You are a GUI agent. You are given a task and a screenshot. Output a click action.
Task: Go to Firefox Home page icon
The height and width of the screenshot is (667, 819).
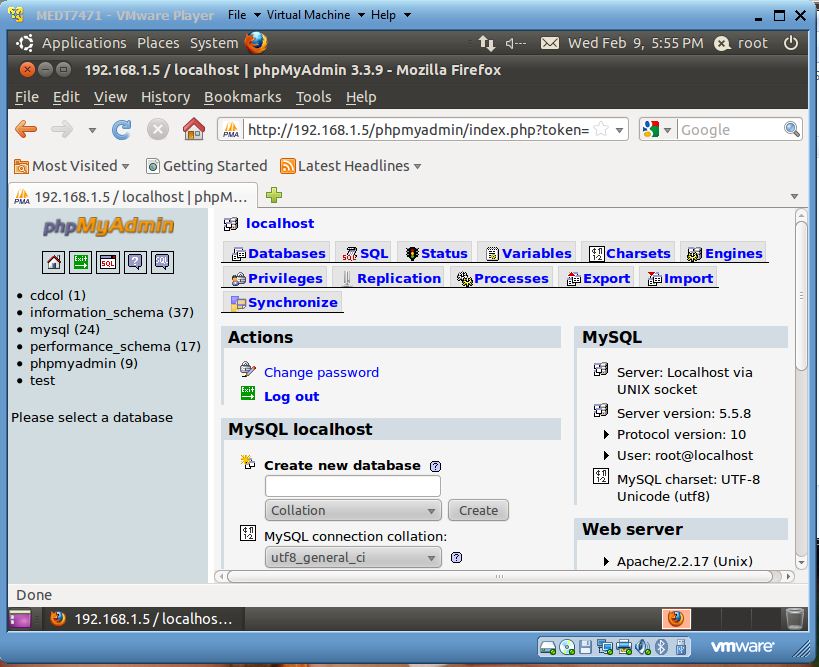tap(194, 129)
